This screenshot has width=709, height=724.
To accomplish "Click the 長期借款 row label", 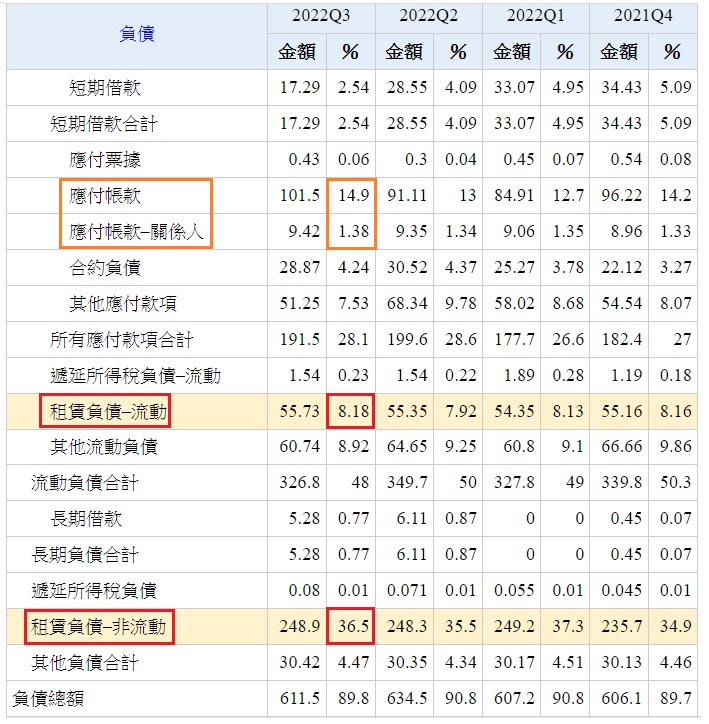I will [x=86, y=519].
